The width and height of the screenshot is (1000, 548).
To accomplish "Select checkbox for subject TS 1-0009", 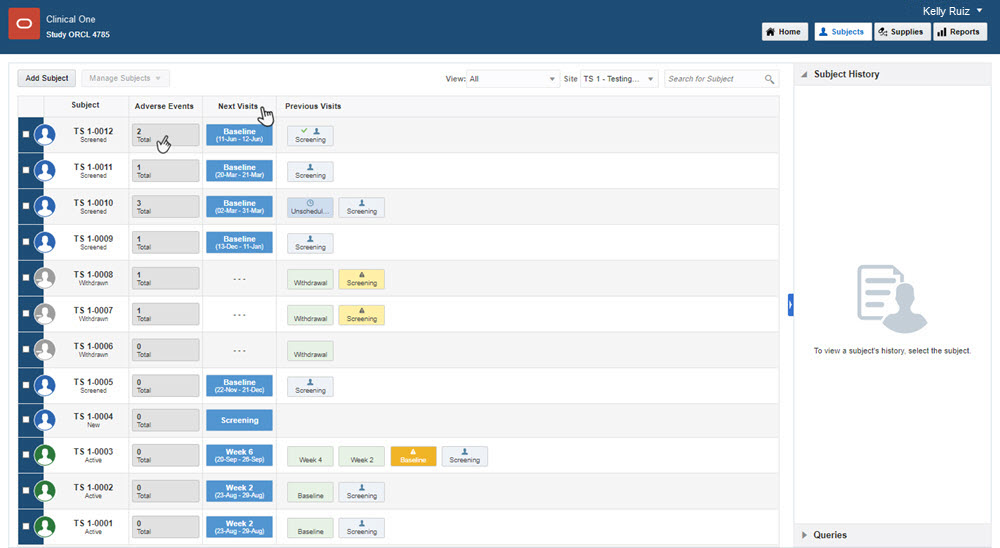I will click(26, 242).
